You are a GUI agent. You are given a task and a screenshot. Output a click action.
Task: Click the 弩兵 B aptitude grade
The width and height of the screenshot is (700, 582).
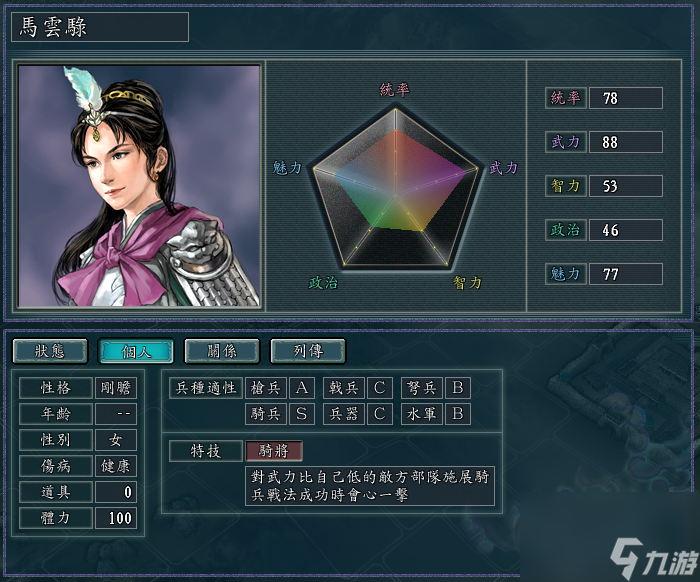458,387
